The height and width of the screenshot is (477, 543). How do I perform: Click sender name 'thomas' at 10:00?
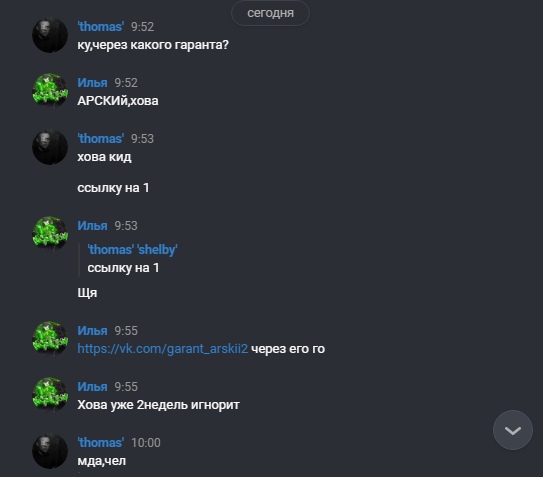click(100, 443)
